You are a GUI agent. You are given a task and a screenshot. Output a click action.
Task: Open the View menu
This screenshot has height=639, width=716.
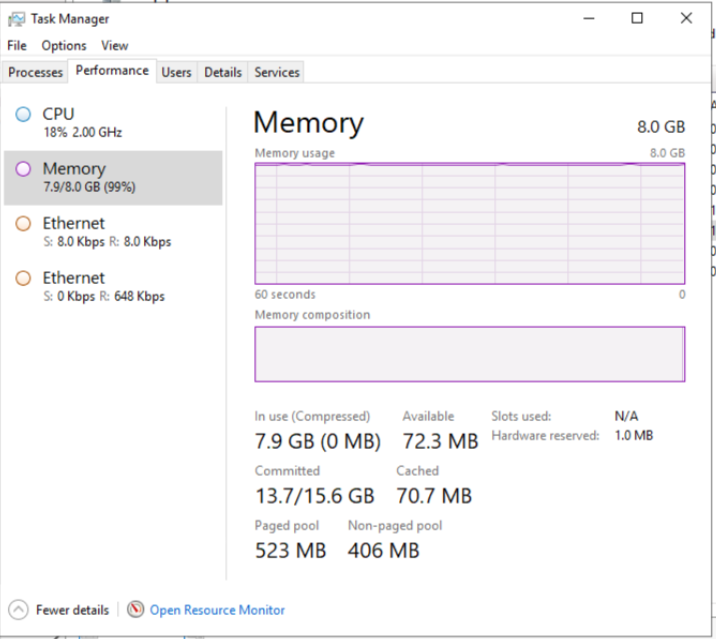click(115, 46)
